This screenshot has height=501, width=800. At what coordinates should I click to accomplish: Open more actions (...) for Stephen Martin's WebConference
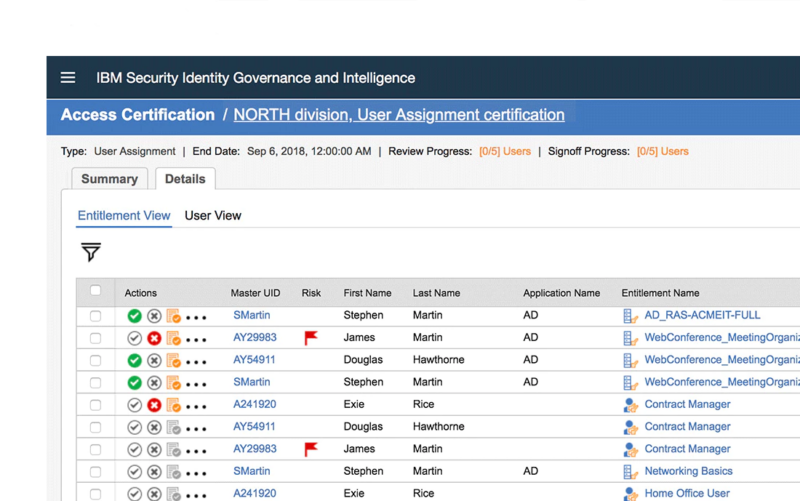coord(196,384)
